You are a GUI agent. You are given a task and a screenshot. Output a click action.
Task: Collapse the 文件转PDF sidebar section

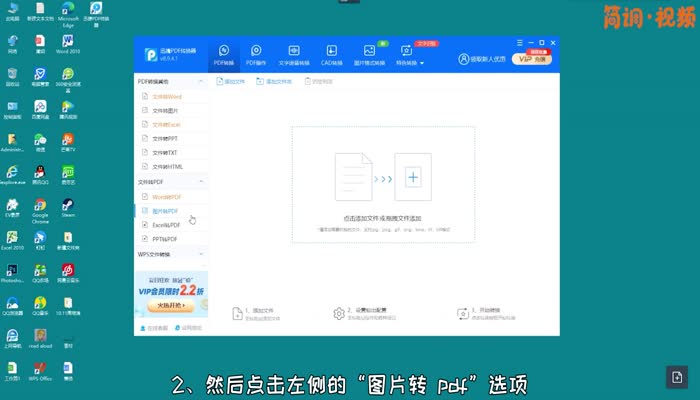[203, 183]
